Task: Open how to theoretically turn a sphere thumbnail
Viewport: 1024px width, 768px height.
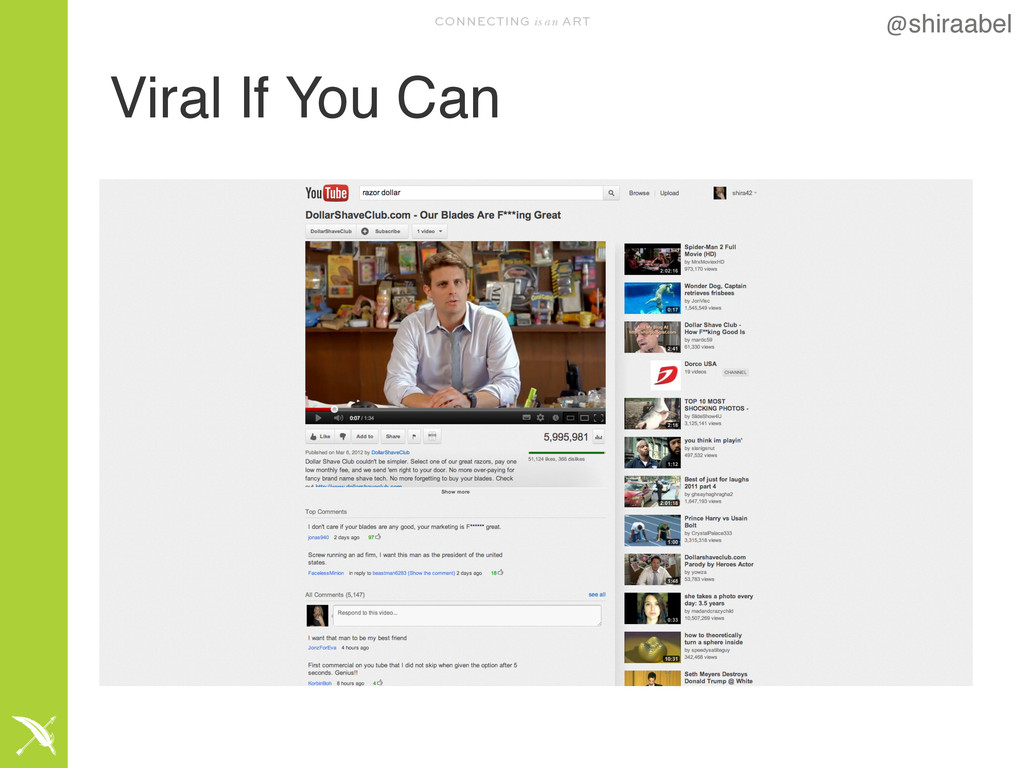Action: 652,647
